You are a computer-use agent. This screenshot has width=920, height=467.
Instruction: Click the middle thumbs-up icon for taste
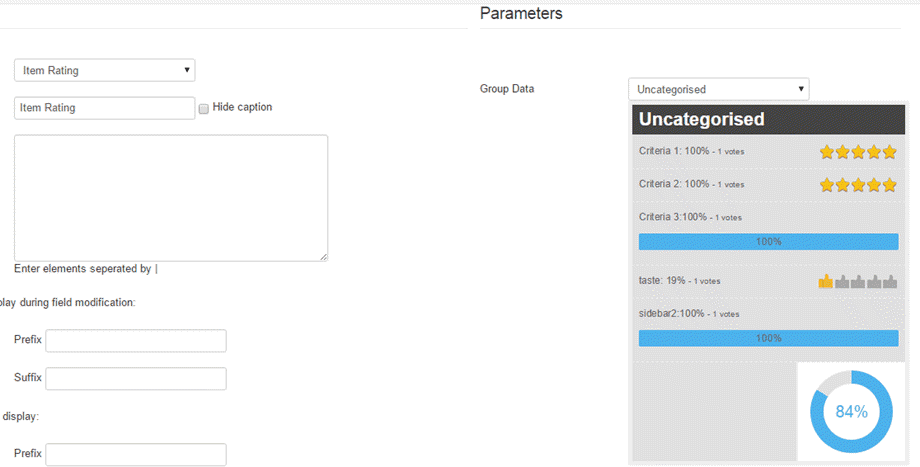[x=858, y=282]
